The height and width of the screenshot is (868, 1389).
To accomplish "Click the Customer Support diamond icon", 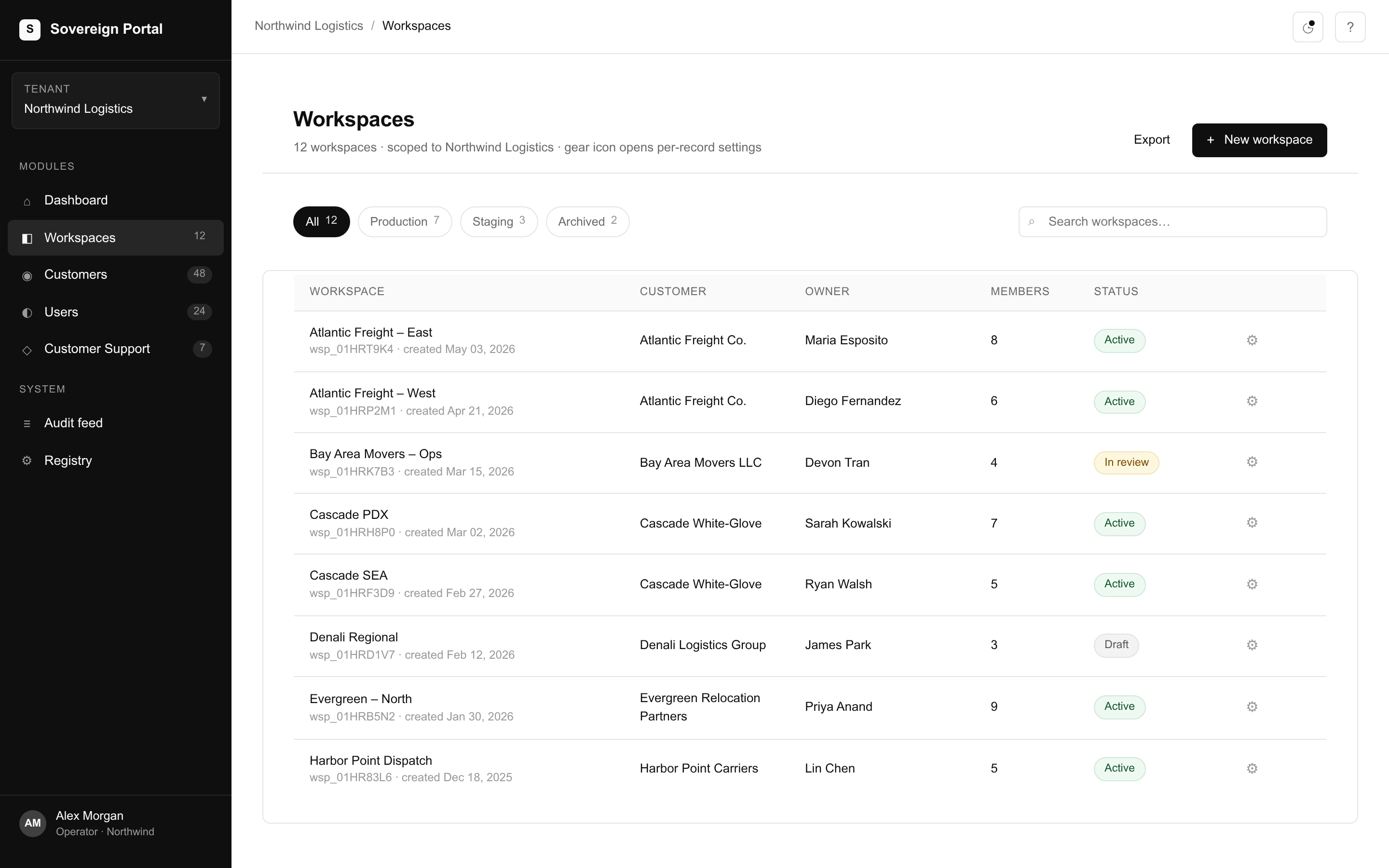I will [27, 350].
